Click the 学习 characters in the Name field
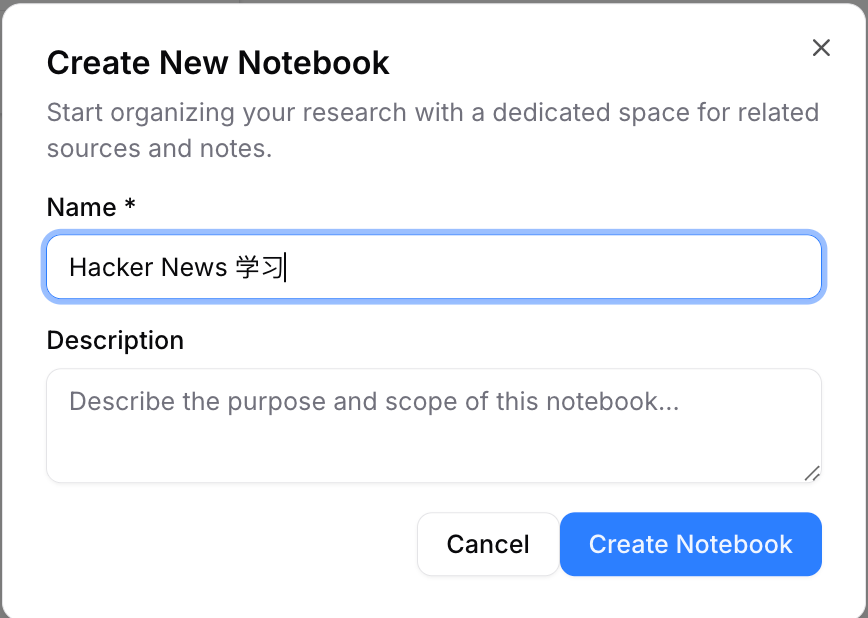Viewport: 868px width, 618px height. pyautogui.click(x=260, y=267)
